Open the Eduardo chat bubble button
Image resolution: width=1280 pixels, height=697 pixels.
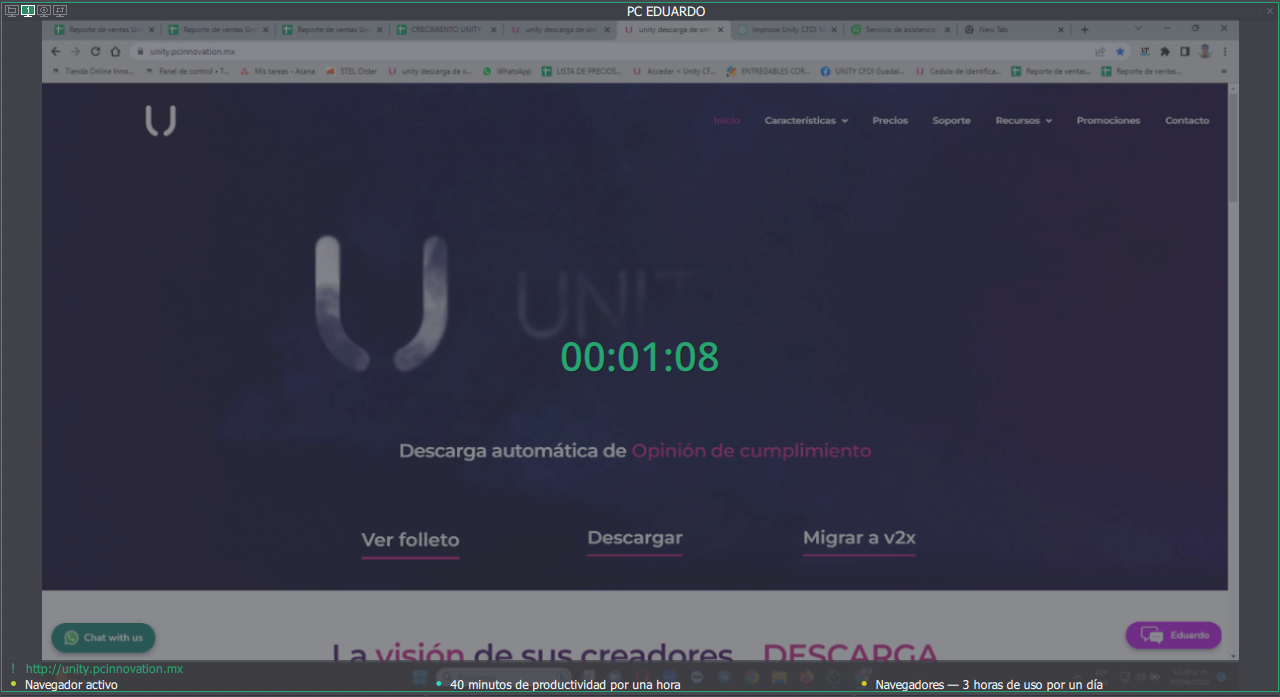click(x=1174, y=635)
